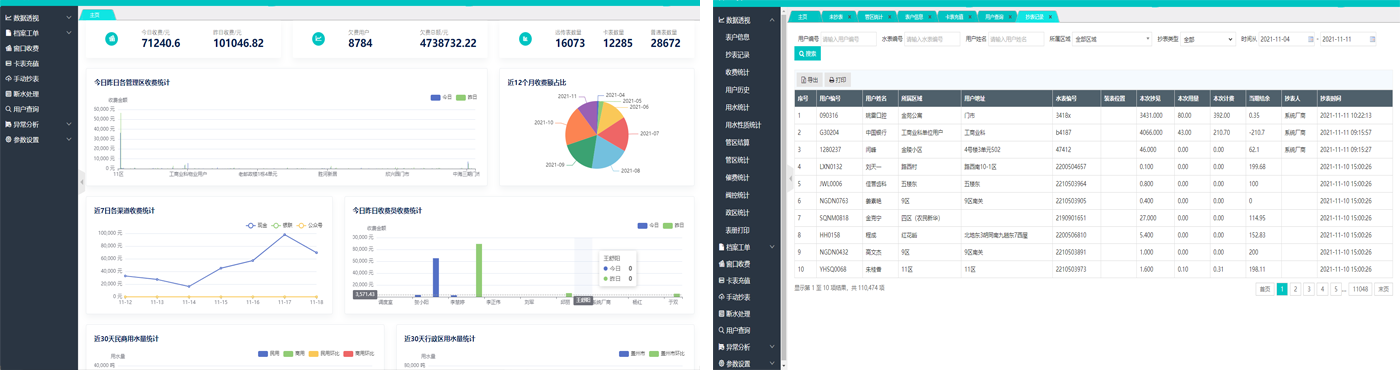Viewport: 1400px width, 370px height.
Task: Collapse the right window's sidebar with the arrow handle
Action: point(790,179)
